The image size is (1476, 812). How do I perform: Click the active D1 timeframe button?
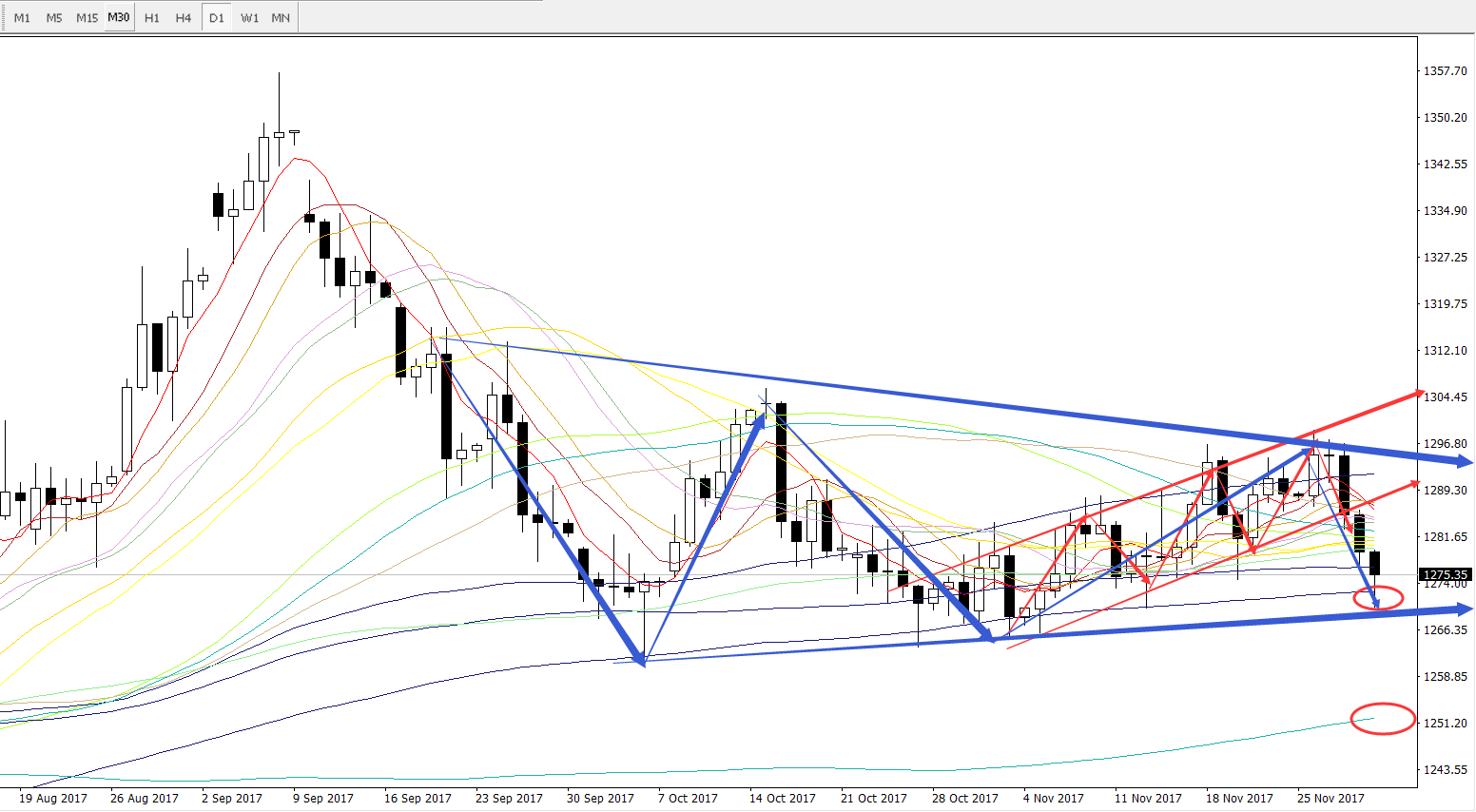coord(217,18)
